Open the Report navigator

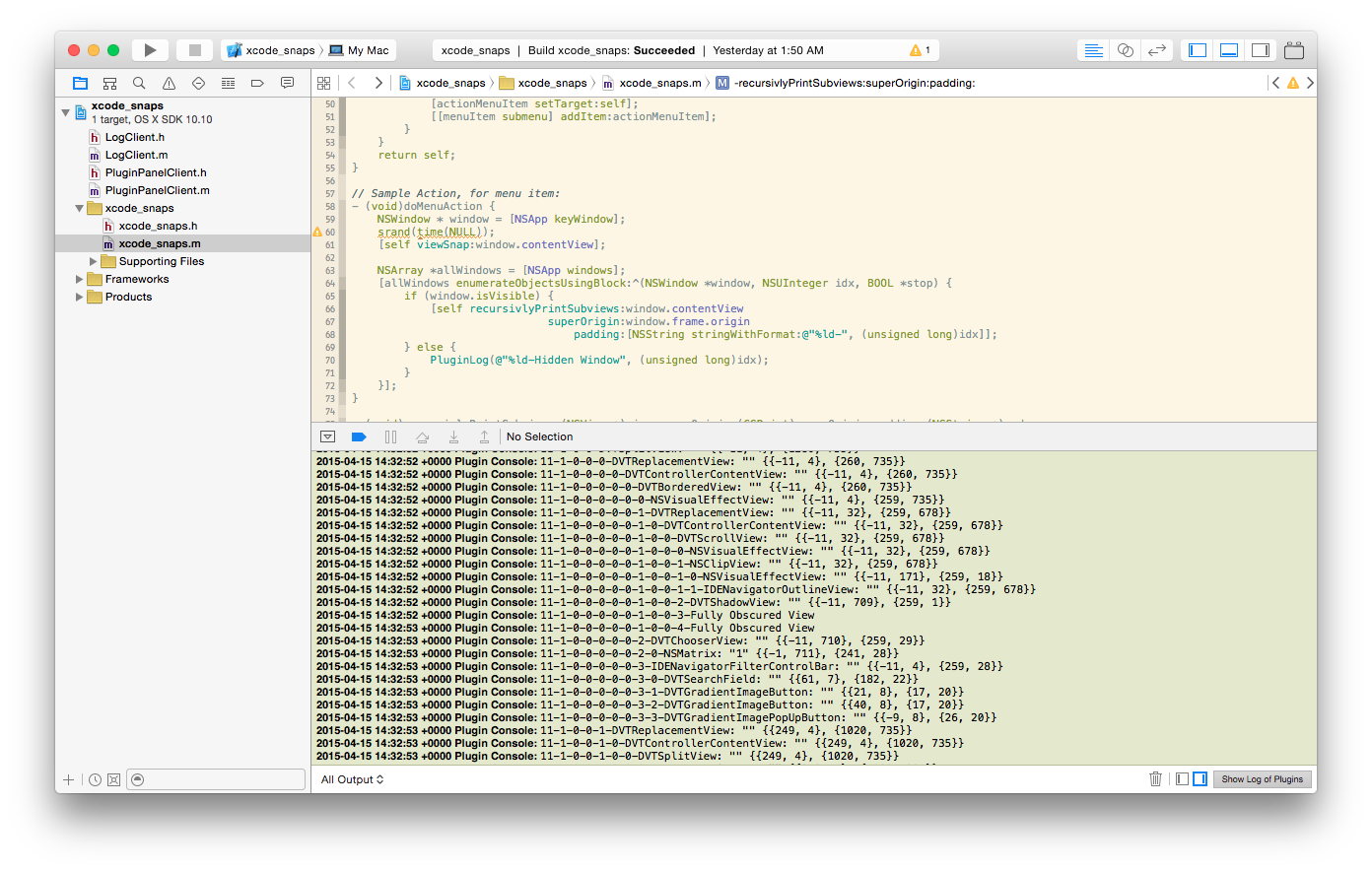(x=287, y=83)
